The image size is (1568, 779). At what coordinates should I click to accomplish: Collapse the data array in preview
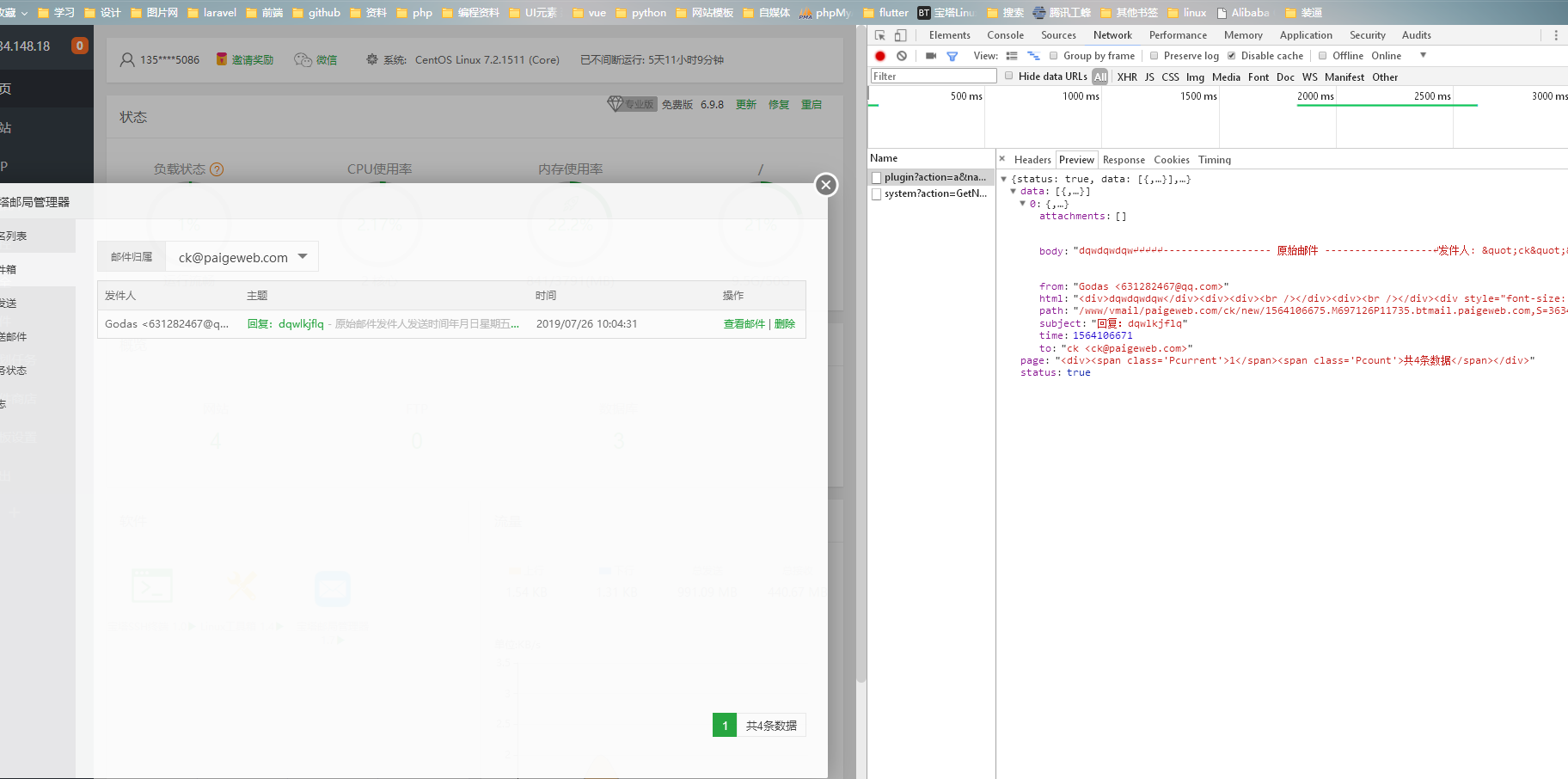[x=1014, y=192]
